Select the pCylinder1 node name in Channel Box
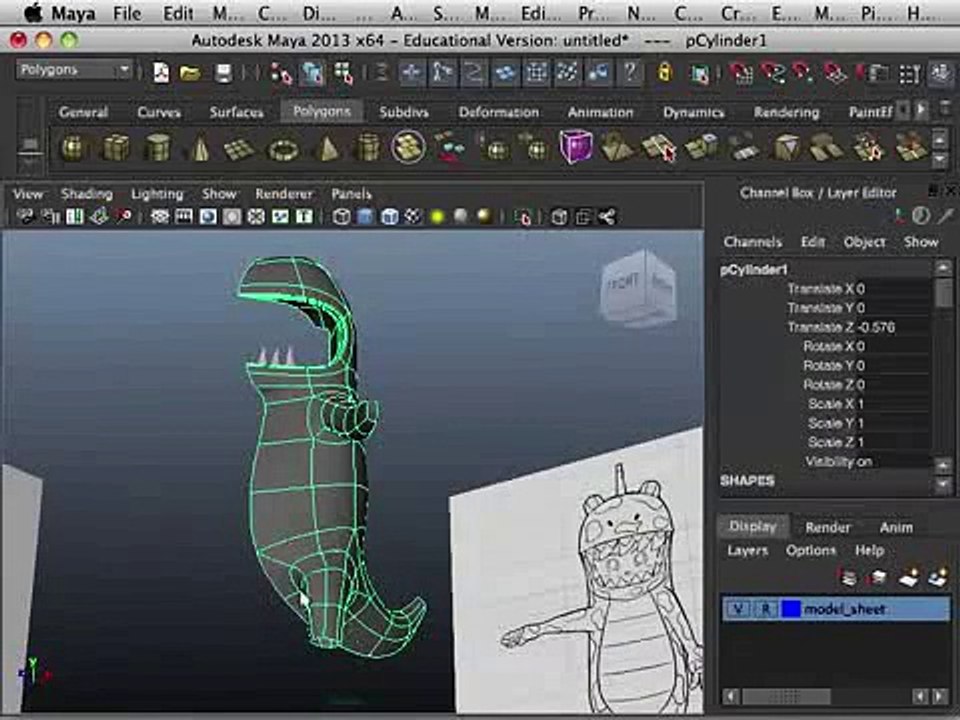Viewport: 960px width, 720px height. click(753, 269)
